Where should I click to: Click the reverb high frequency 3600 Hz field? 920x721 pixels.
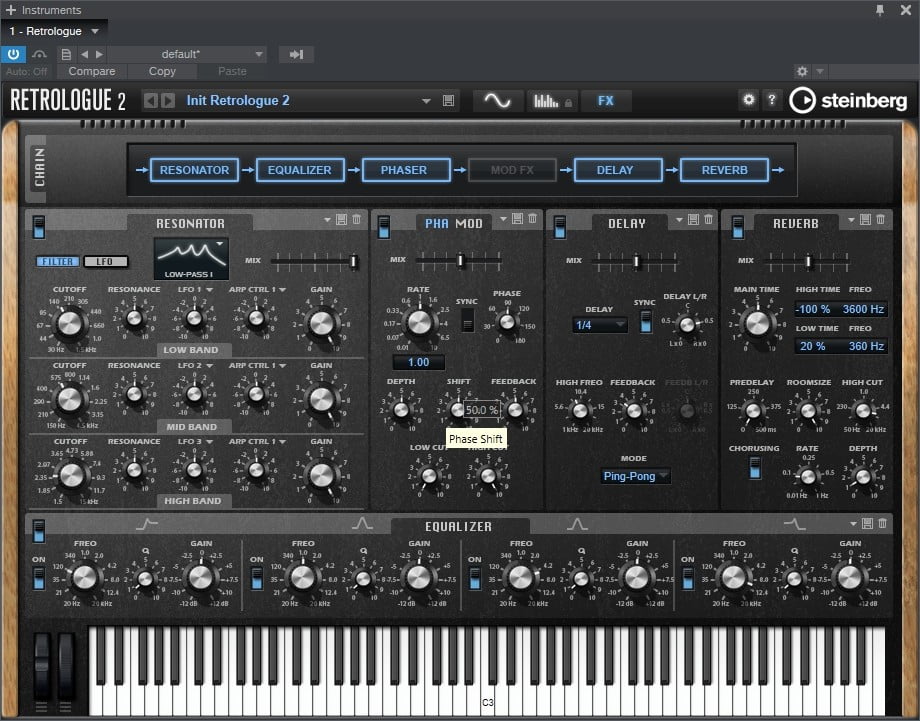click(863, 309)
